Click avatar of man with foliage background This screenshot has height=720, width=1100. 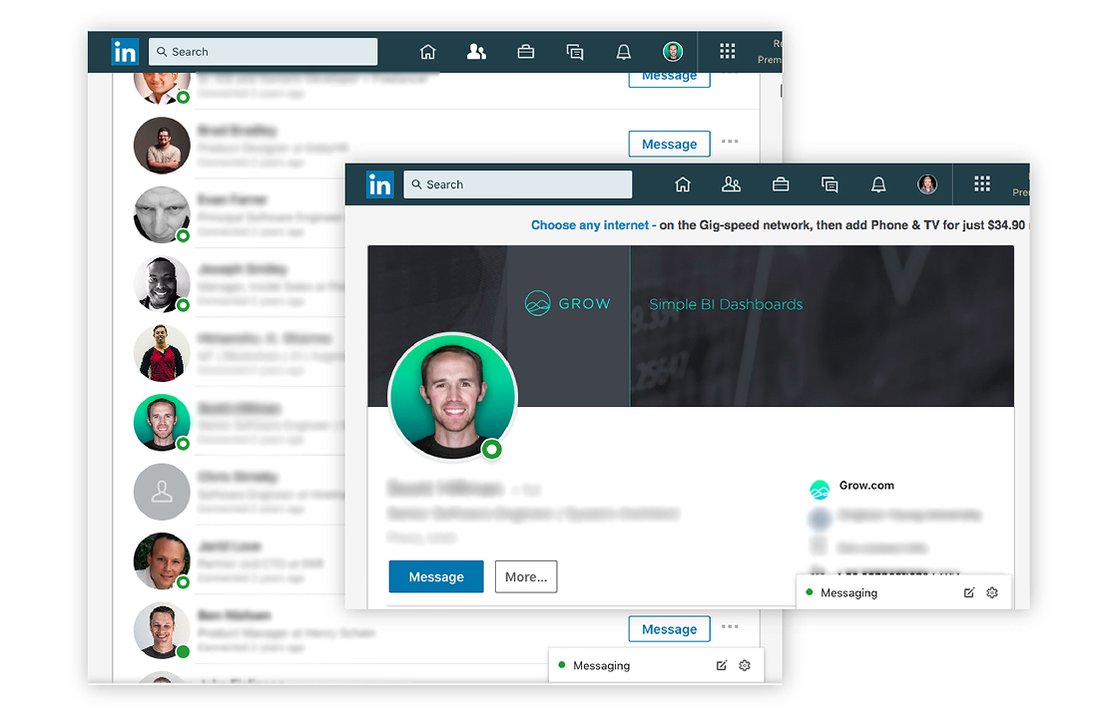162,561
